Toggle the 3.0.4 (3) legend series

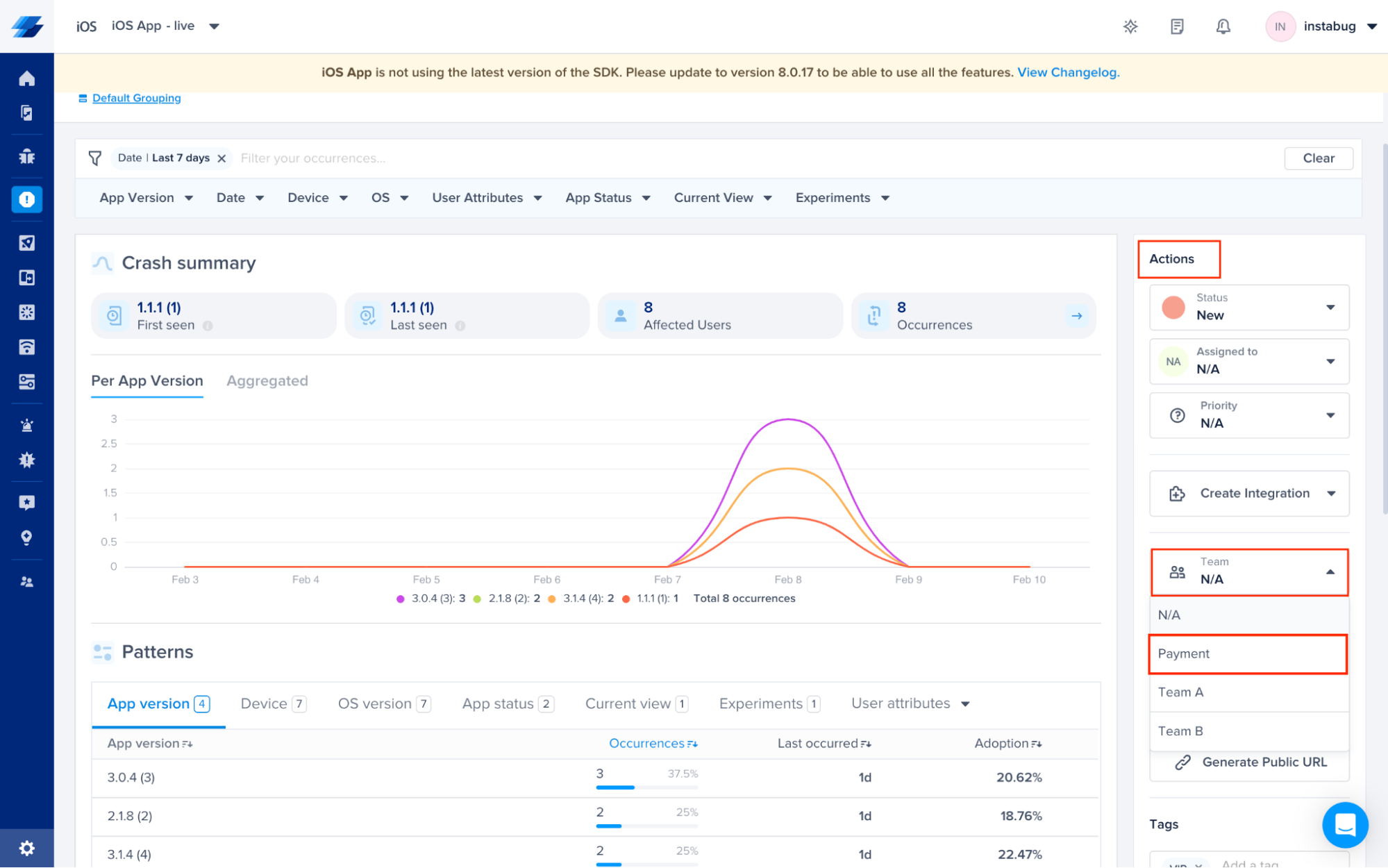pos(431,599)
